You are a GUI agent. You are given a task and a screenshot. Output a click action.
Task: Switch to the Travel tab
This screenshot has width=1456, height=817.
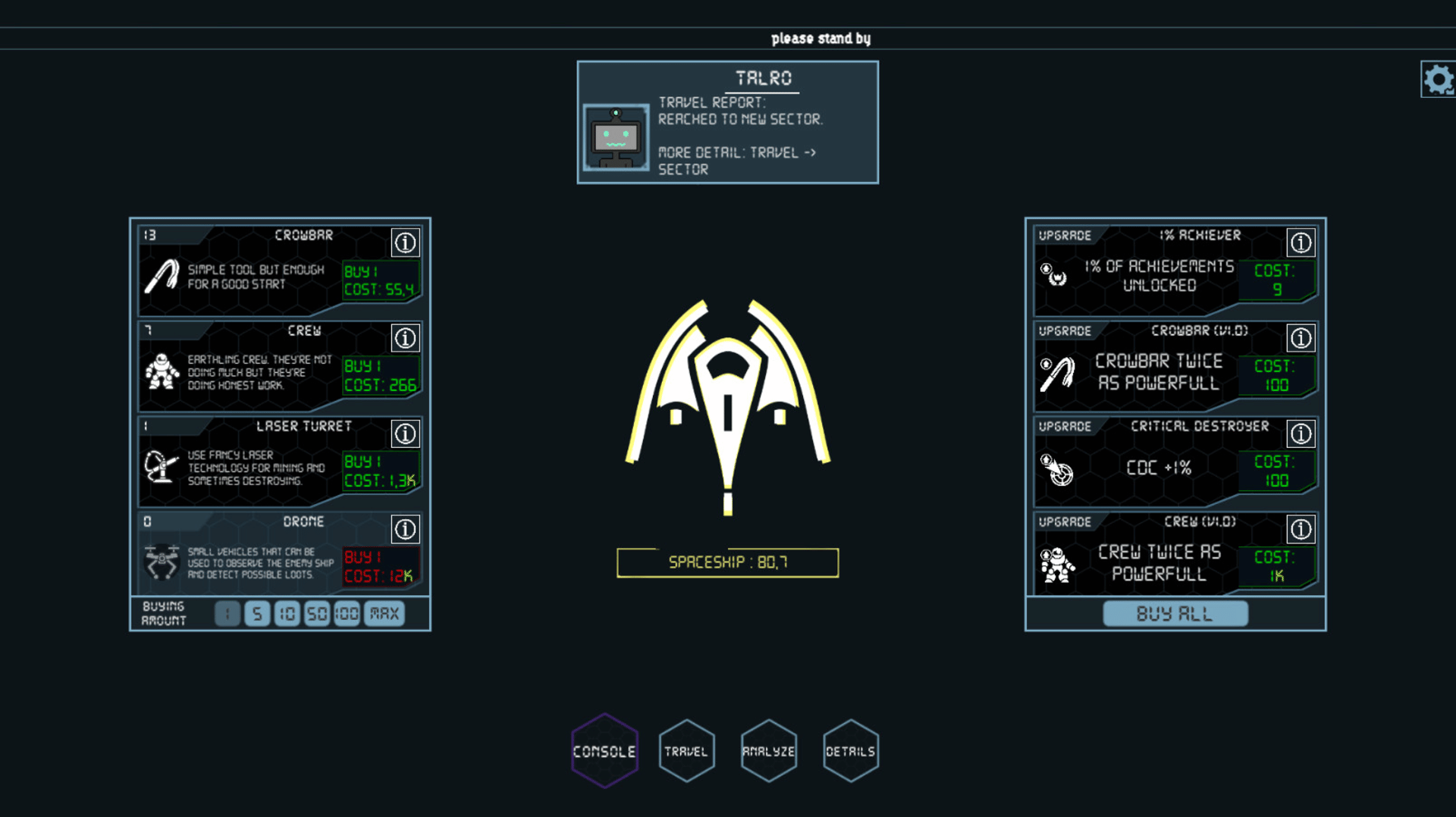click(x=686, y=751)
